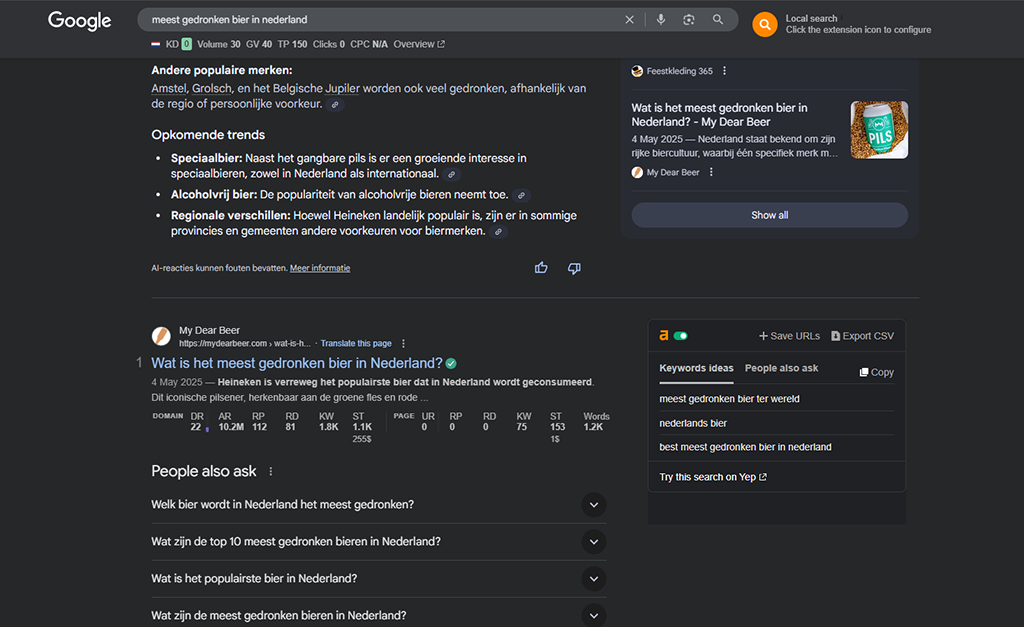Open more options for My Dear Beer result
Viewport: 1024px width, 627px height.
click(403, 344)
